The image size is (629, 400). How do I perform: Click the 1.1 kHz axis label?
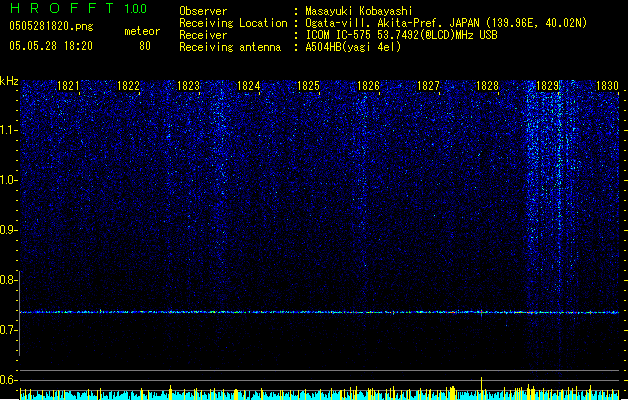coord(9,130)
